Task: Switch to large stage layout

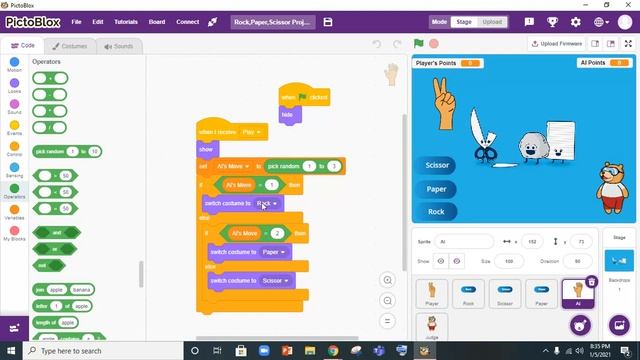Action: point(611,44)
